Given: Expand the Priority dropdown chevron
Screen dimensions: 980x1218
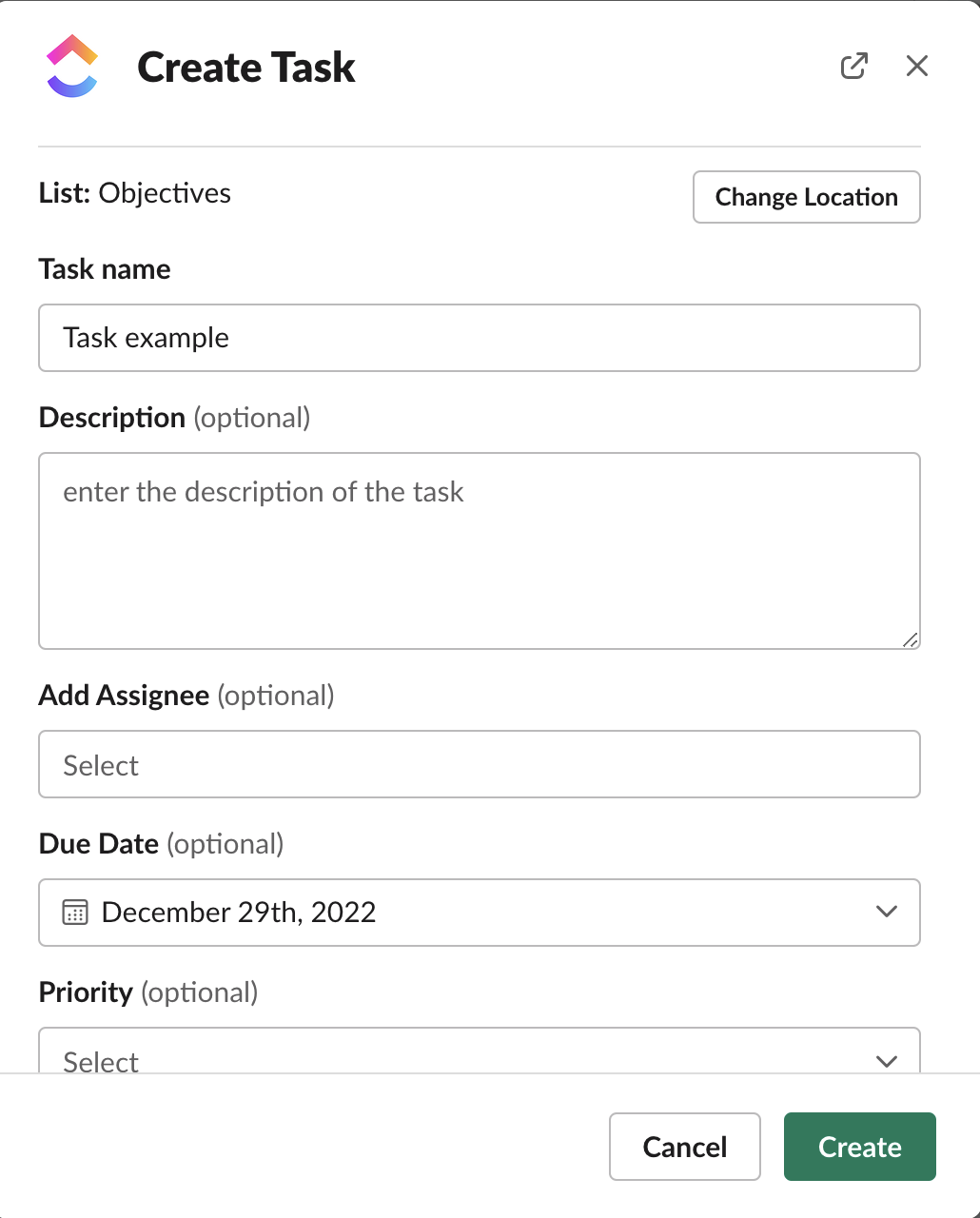Looking at the screenshot, I should pyautogui.click(x=886, y=1060).
